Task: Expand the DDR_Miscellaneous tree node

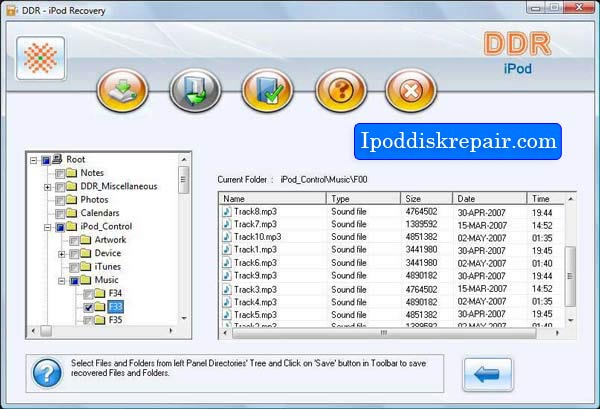Action: pos(47,187)
